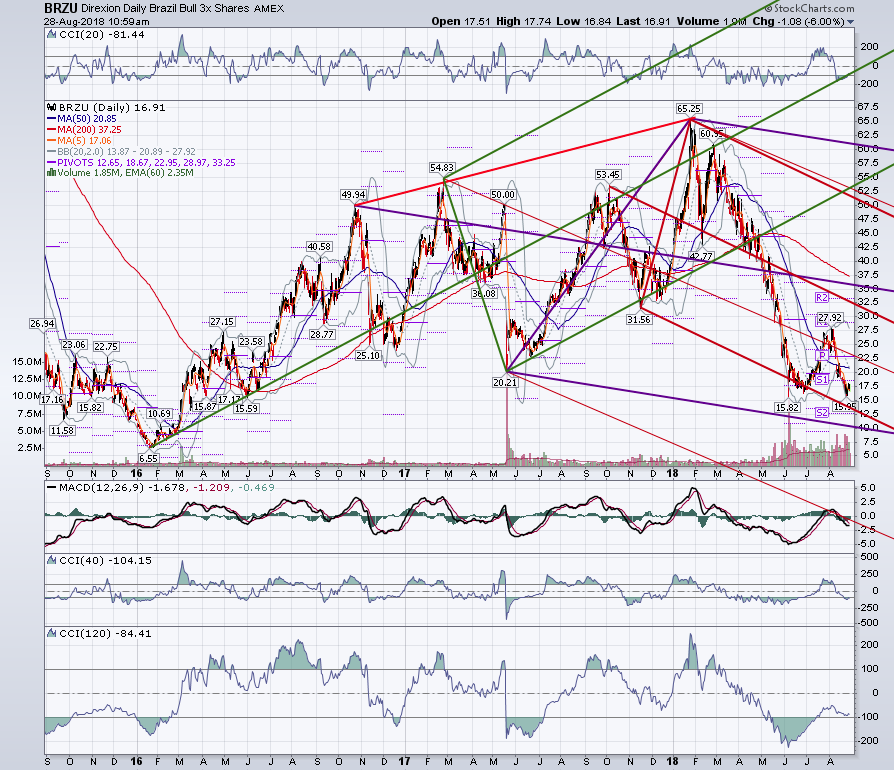Click the CCI(40) -104.15 reading

105,560
